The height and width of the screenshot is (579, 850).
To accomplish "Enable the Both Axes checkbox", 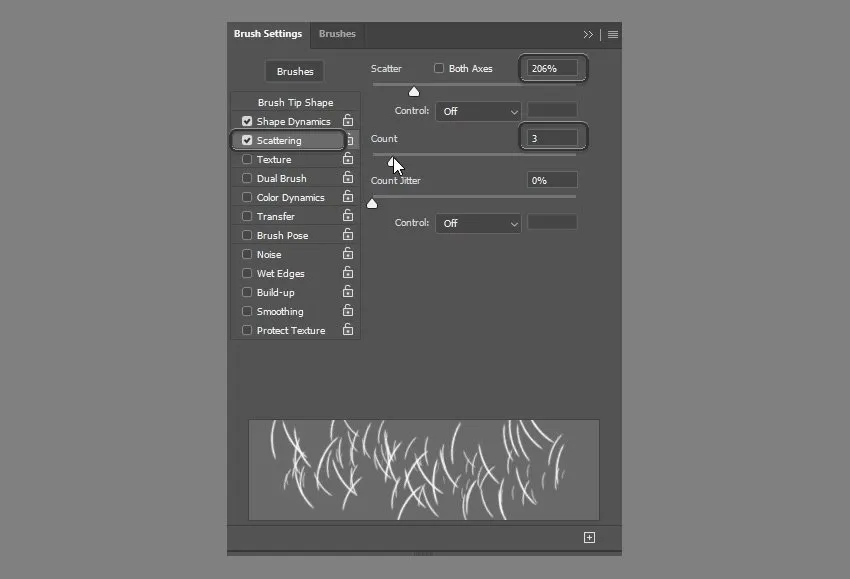I will pos(439,69).
